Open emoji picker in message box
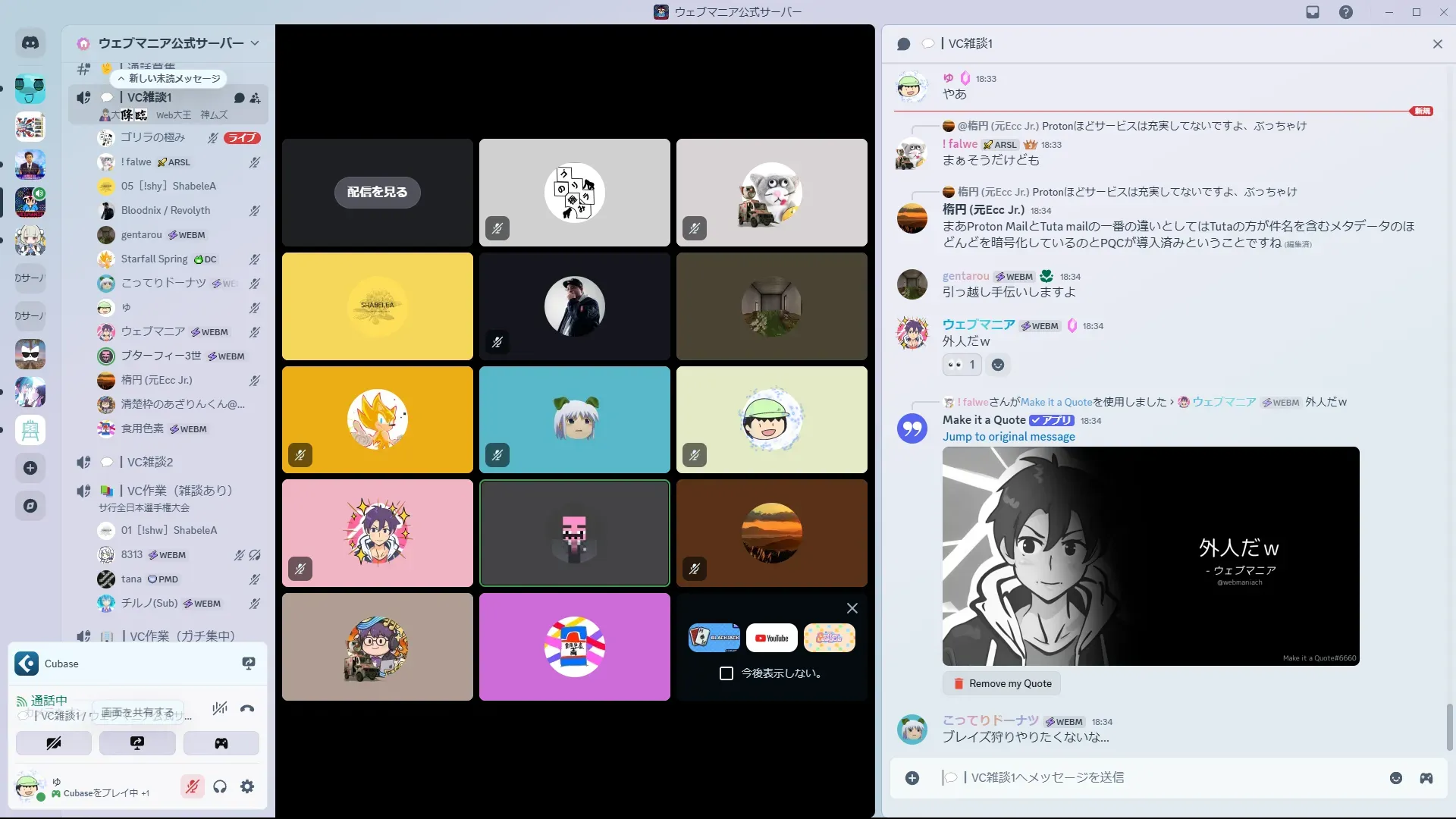 pos(1396,778)
